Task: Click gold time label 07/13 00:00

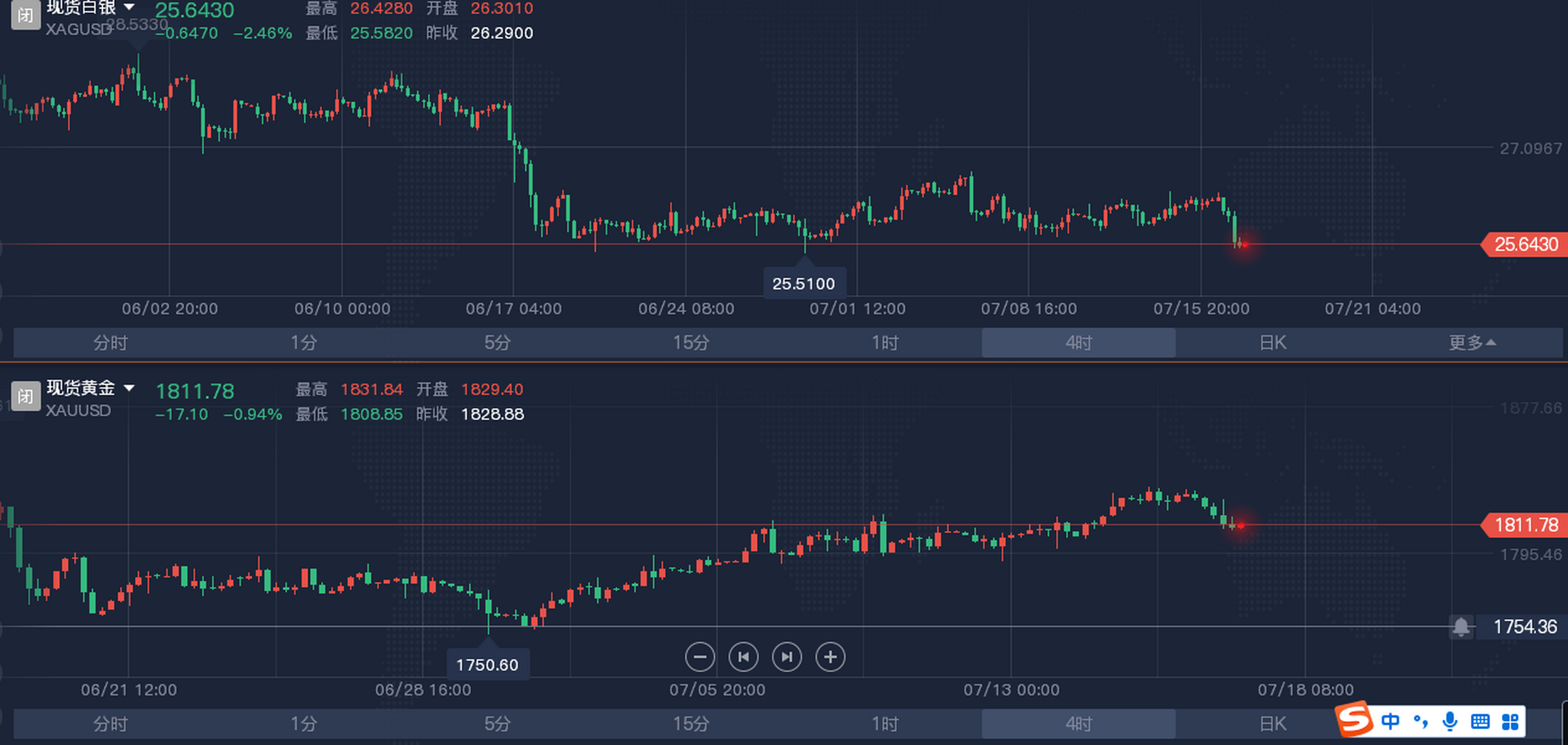Action: [1012, 690]
